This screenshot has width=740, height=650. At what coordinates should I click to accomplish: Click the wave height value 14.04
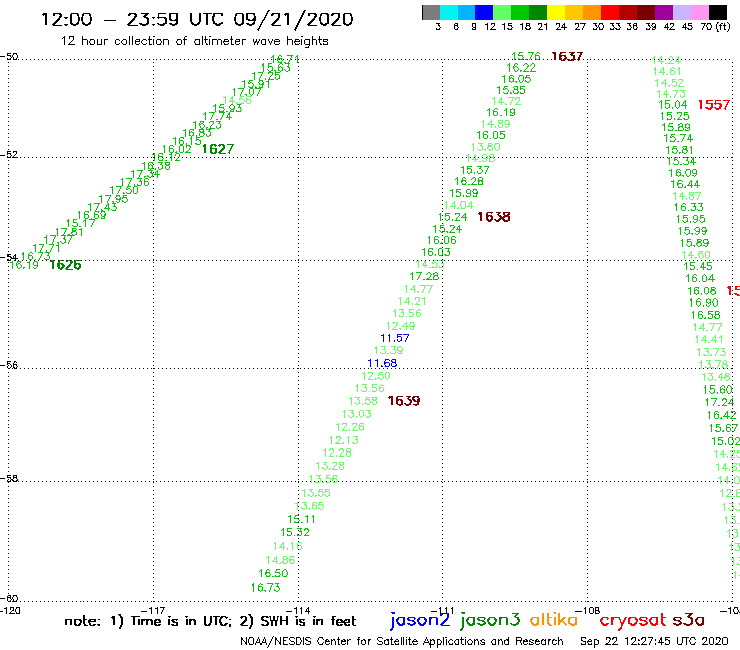[x=458, y=205]
